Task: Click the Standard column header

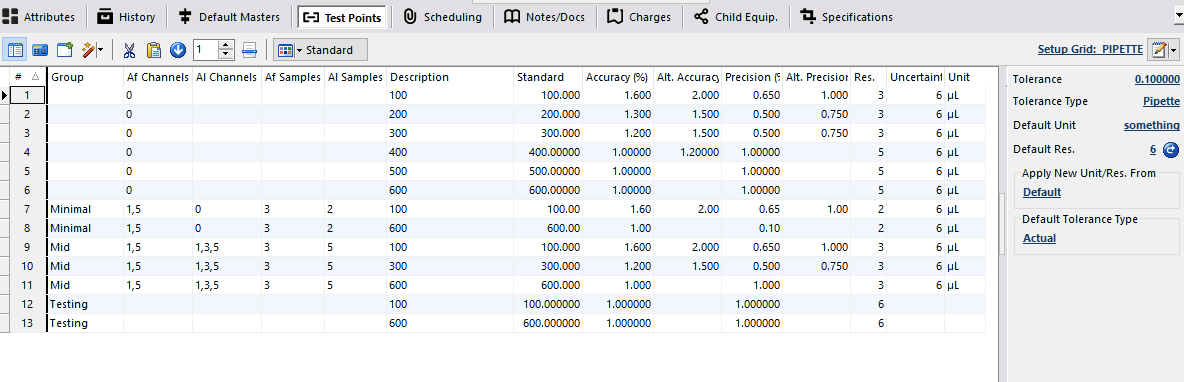Action: 548,77
